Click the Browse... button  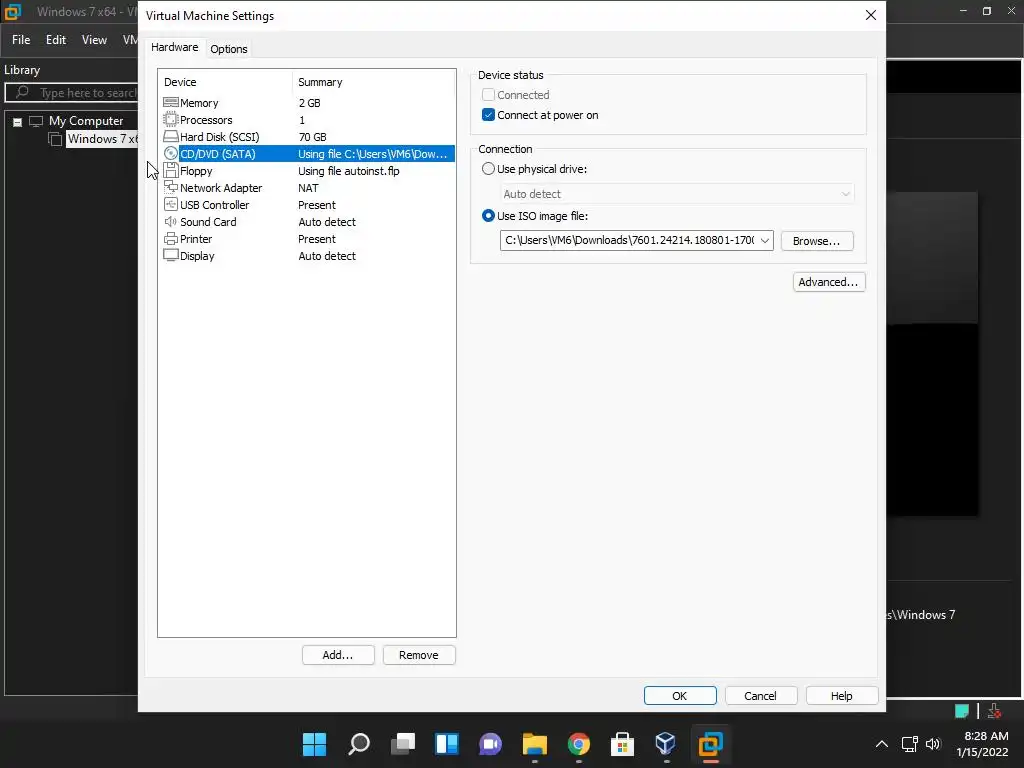[x=816, y=241]
